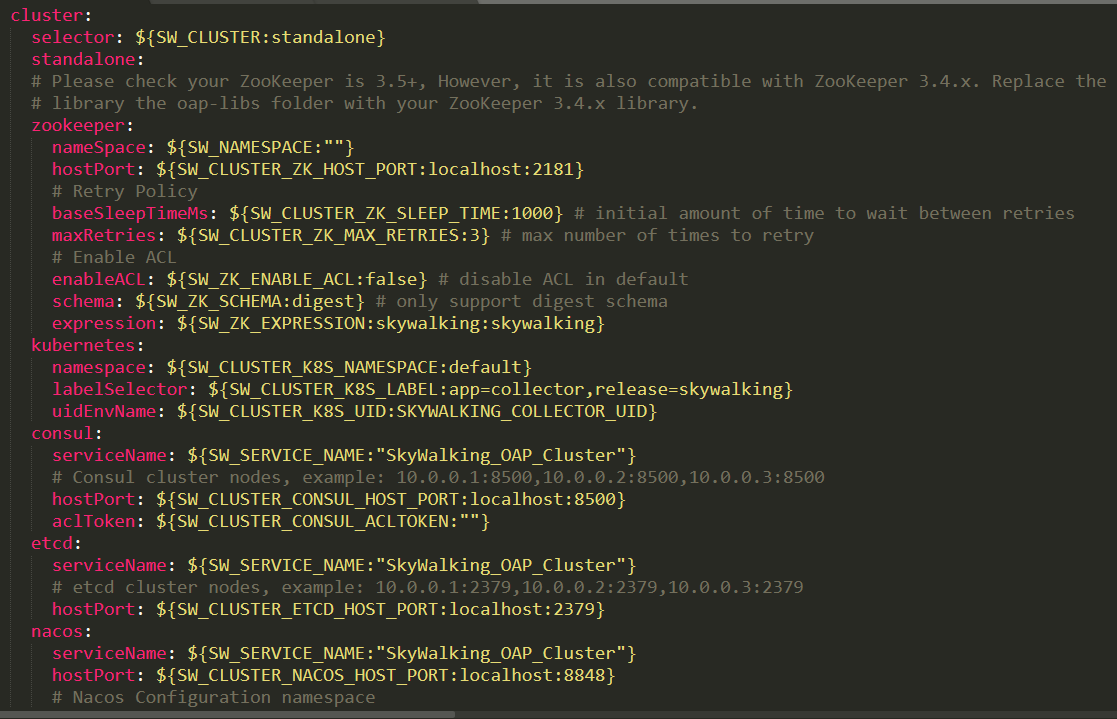Screen dimensions: 1117x719
Task: Click the 'enableACL' key
Action: pos(99,279)
